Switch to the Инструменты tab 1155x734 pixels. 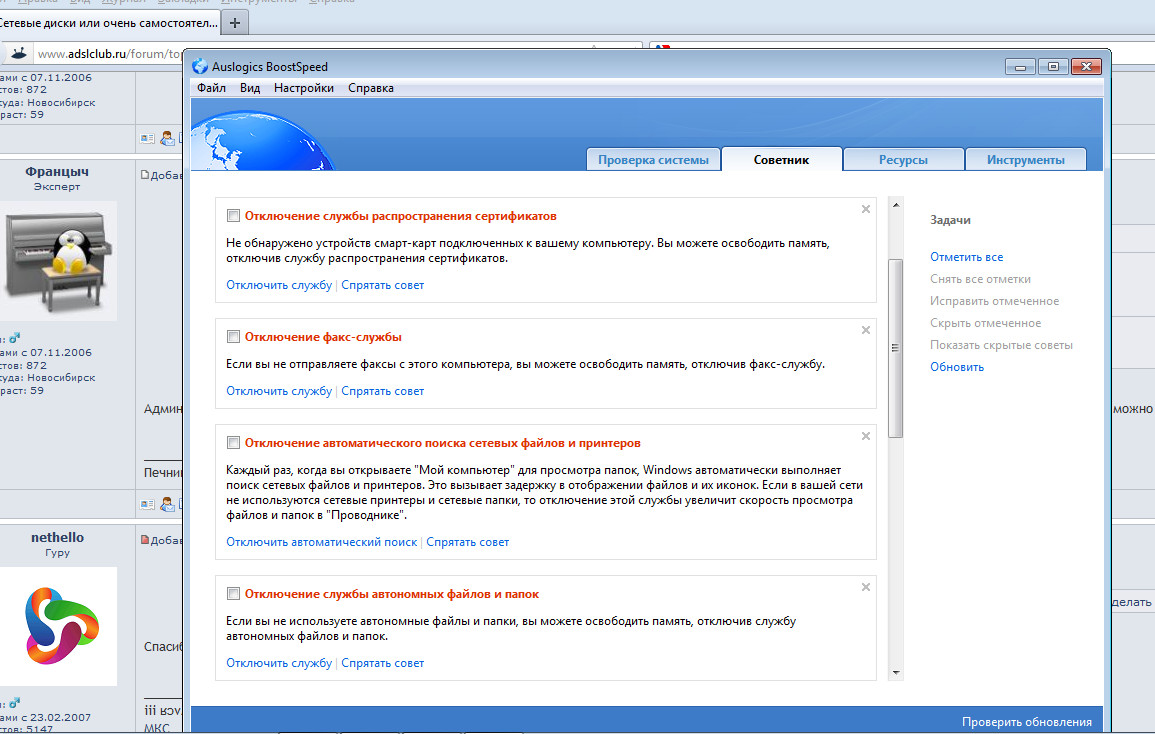click(1025, 160)
